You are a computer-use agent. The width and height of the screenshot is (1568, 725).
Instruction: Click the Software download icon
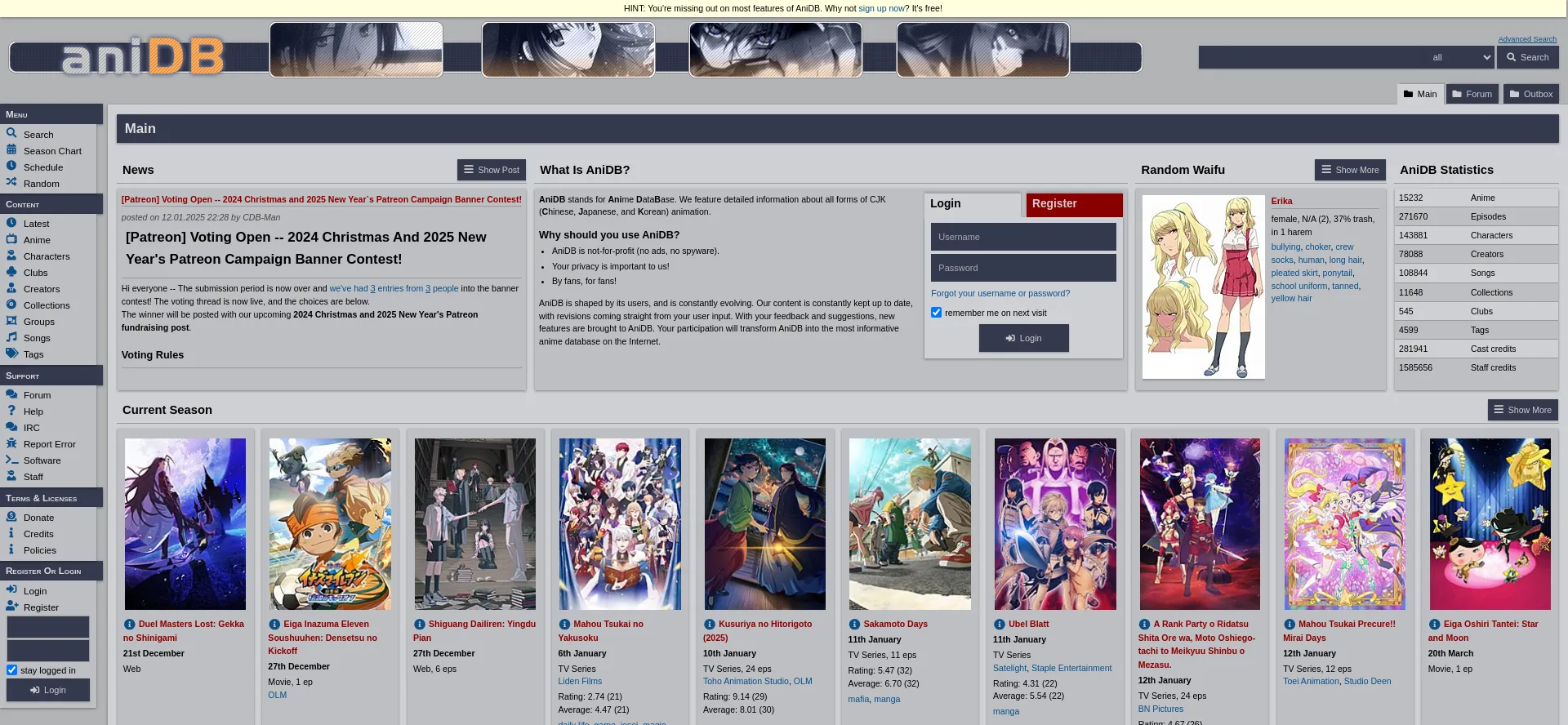click(11, 459)
